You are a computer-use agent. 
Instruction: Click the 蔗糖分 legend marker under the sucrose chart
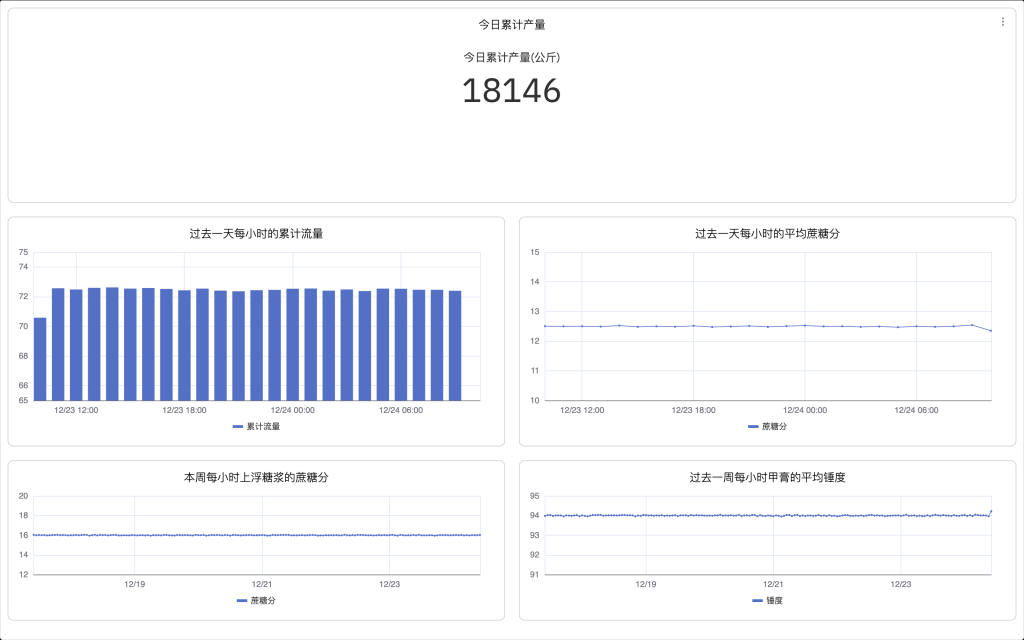pos(752,424)
